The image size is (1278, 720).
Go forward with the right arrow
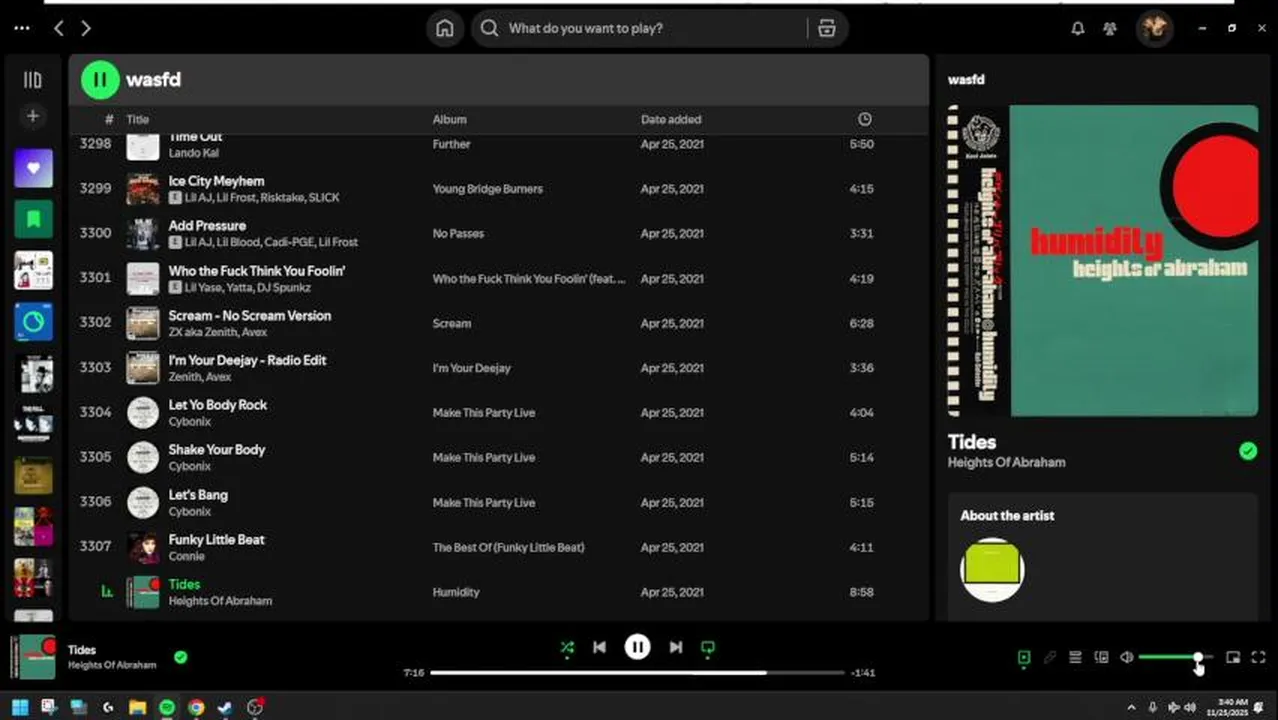tap(86, 29)
